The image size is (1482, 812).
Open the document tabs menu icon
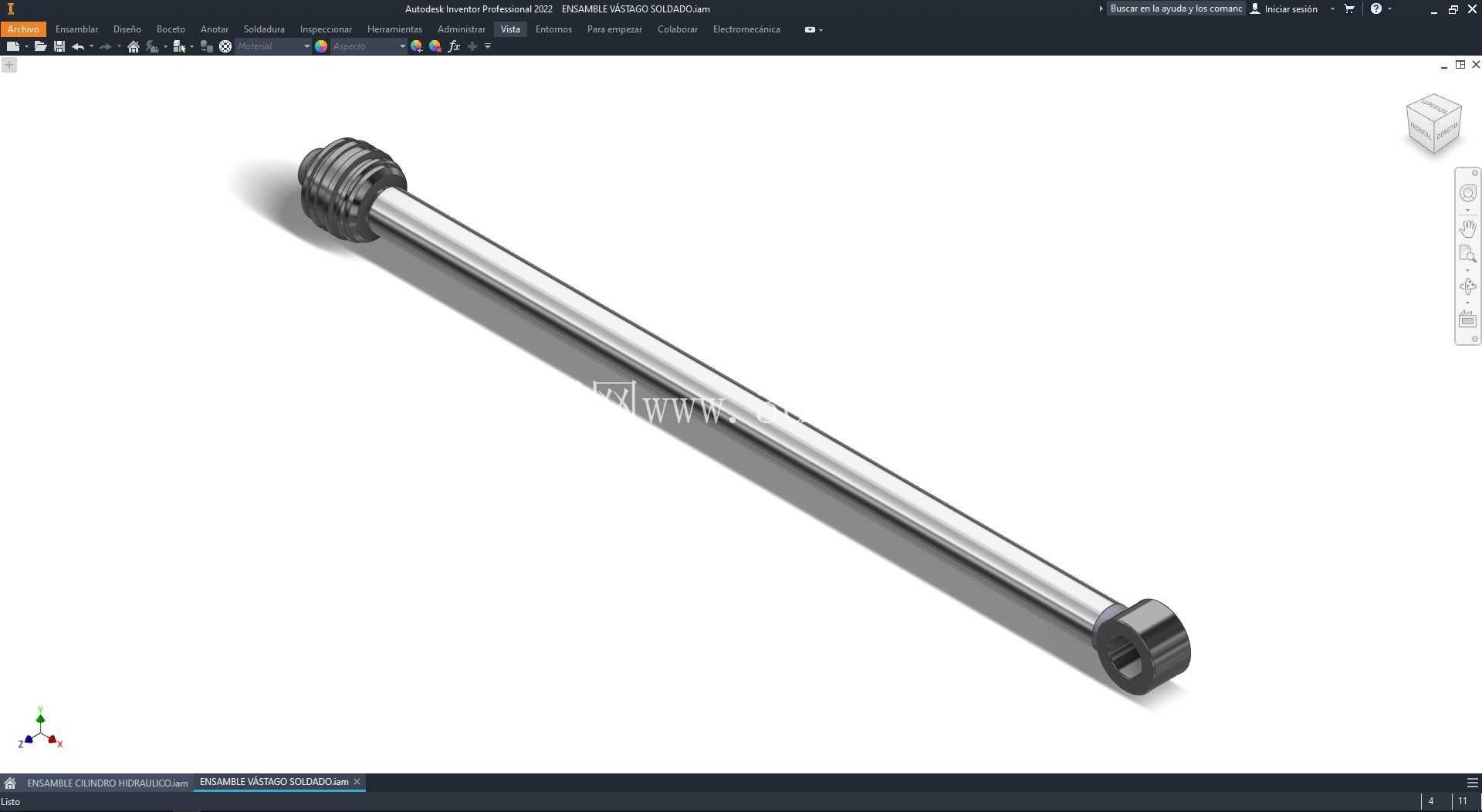click(1472, 783)
